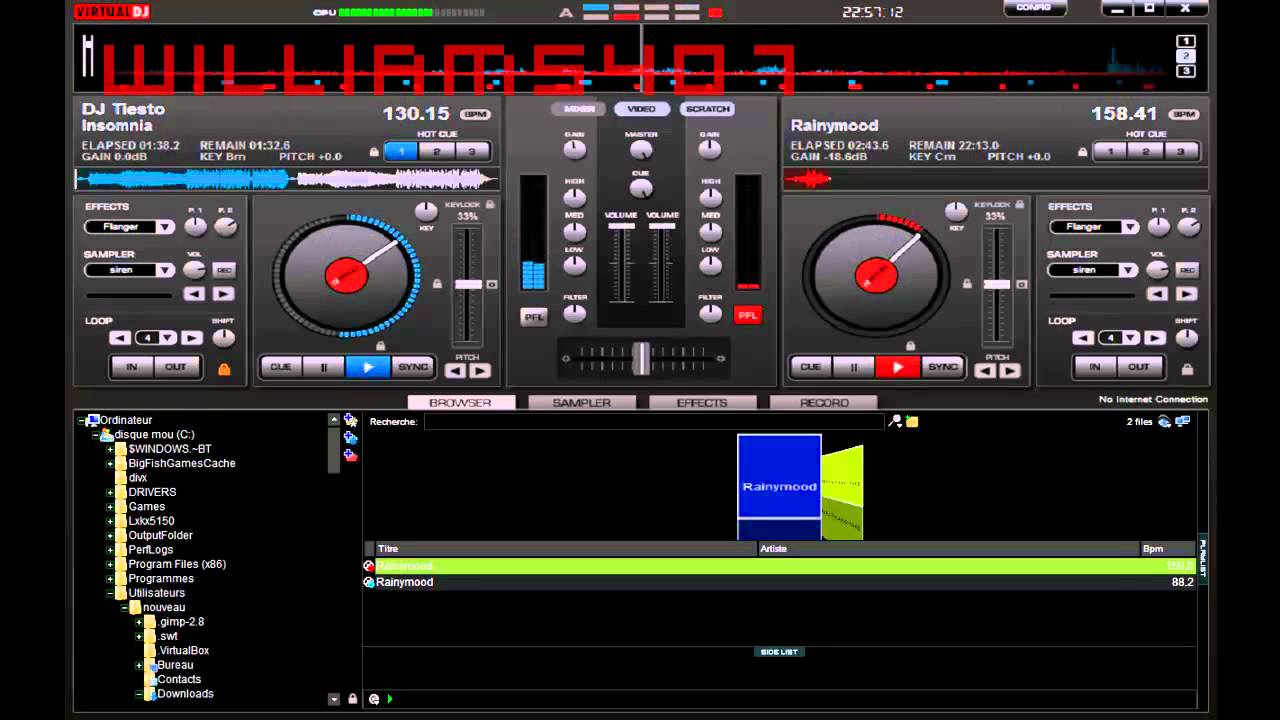Click left deck sampler next arrow

point(223,294)
